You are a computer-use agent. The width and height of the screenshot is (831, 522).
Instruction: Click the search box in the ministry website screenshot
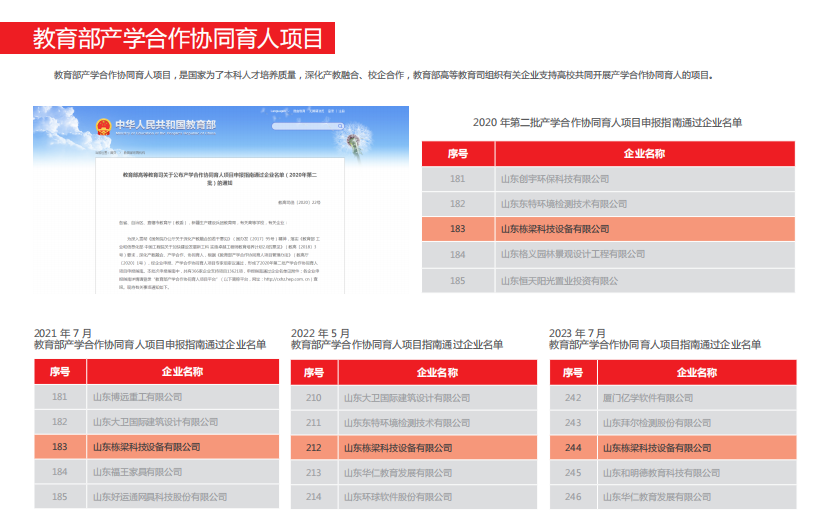(308, 126)
